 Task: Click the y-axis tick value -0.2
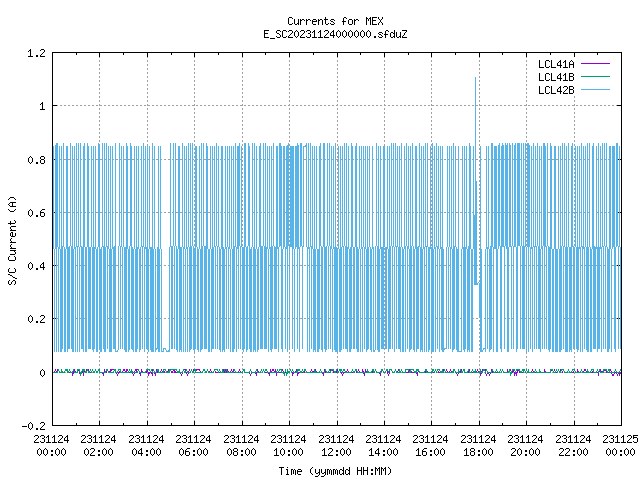[x=33, y=426]
